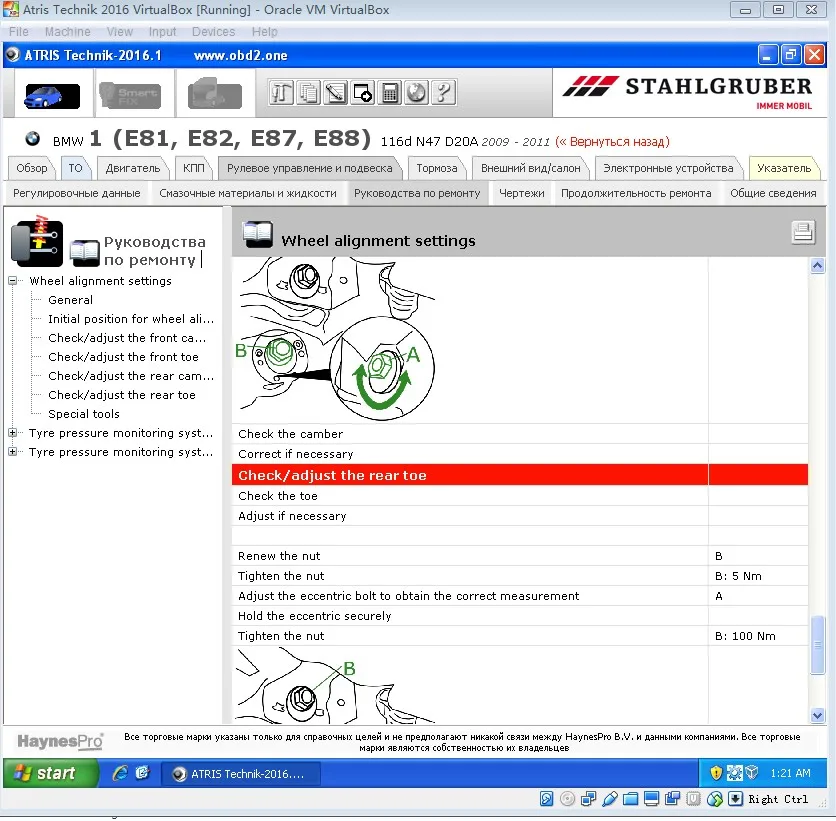Click the B: 100 Nm torque value
The image size is (836, 821).
(745, 636)
